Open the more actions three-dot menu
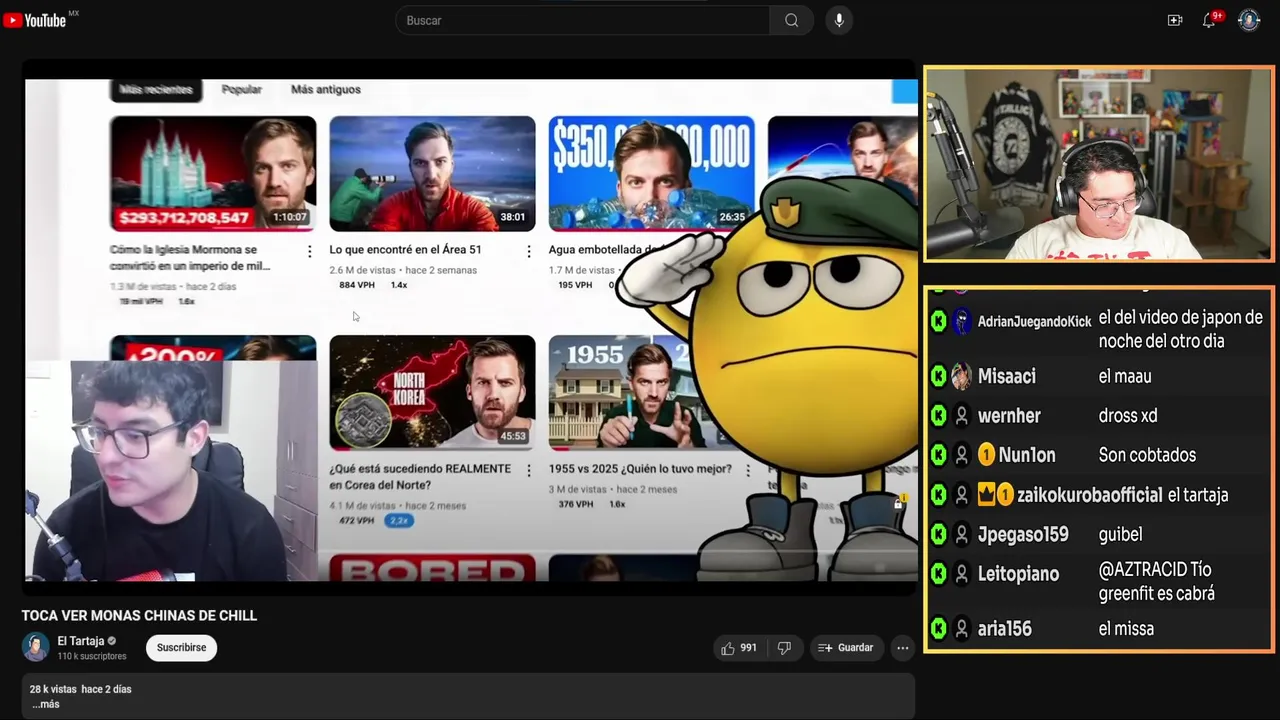 tap(903, 648)
